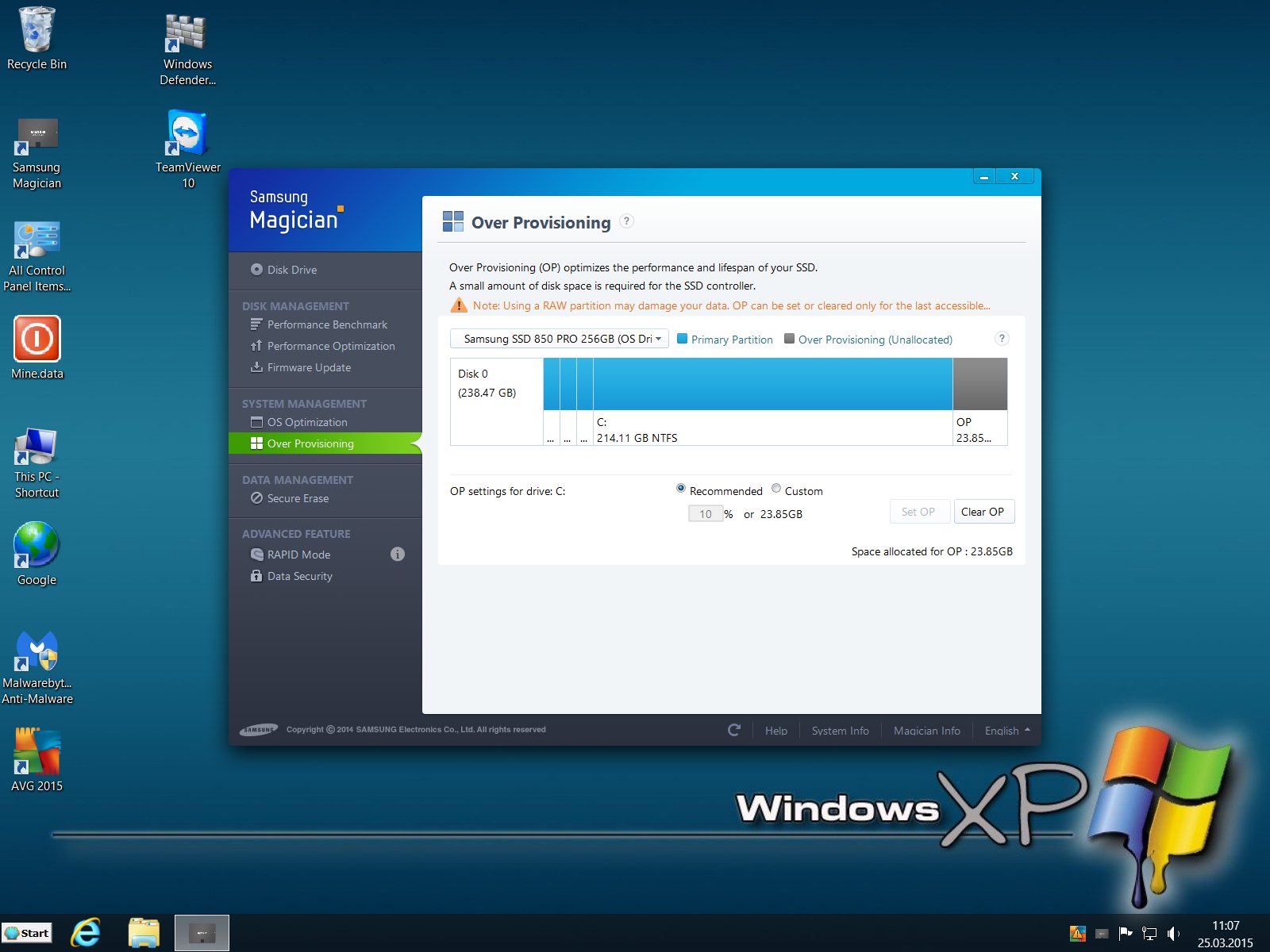Click 'Space allocated for OP : 23.85GB' text
The height and width of the screenshot is (952, 1270).
[x=932, y=551]
